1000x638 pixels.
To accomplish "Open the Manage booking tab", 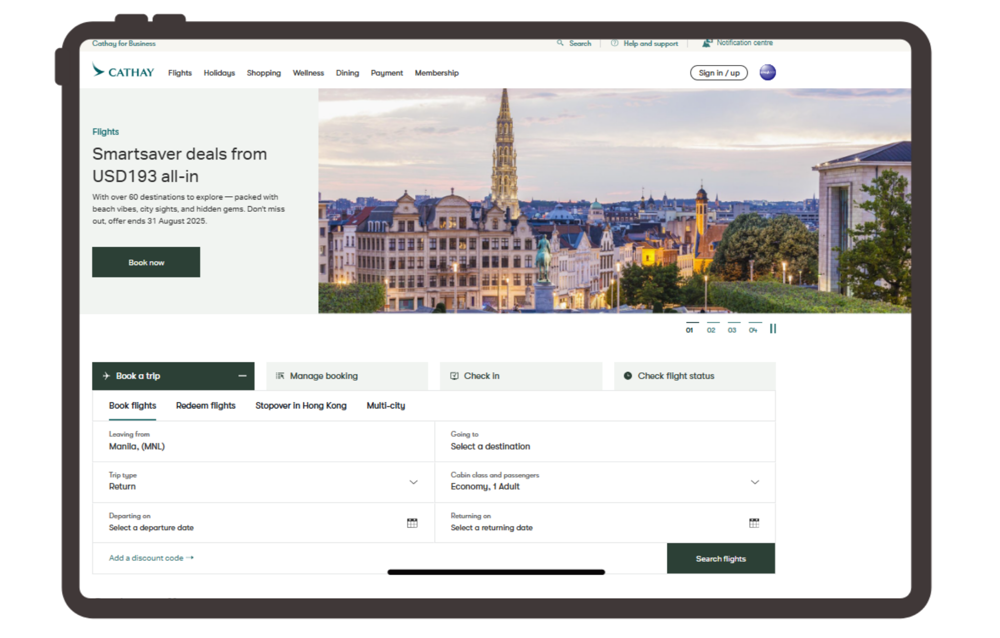I will [x=346, y=376].
